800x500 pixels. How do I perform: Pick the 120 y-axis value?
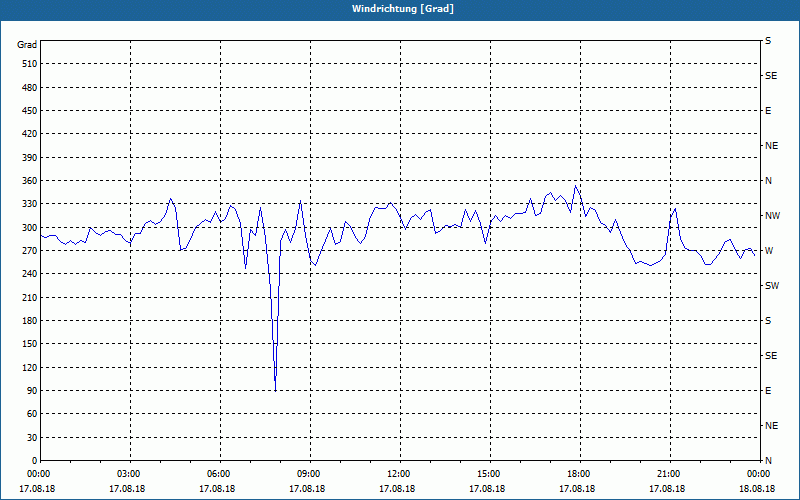coord(30,367)
